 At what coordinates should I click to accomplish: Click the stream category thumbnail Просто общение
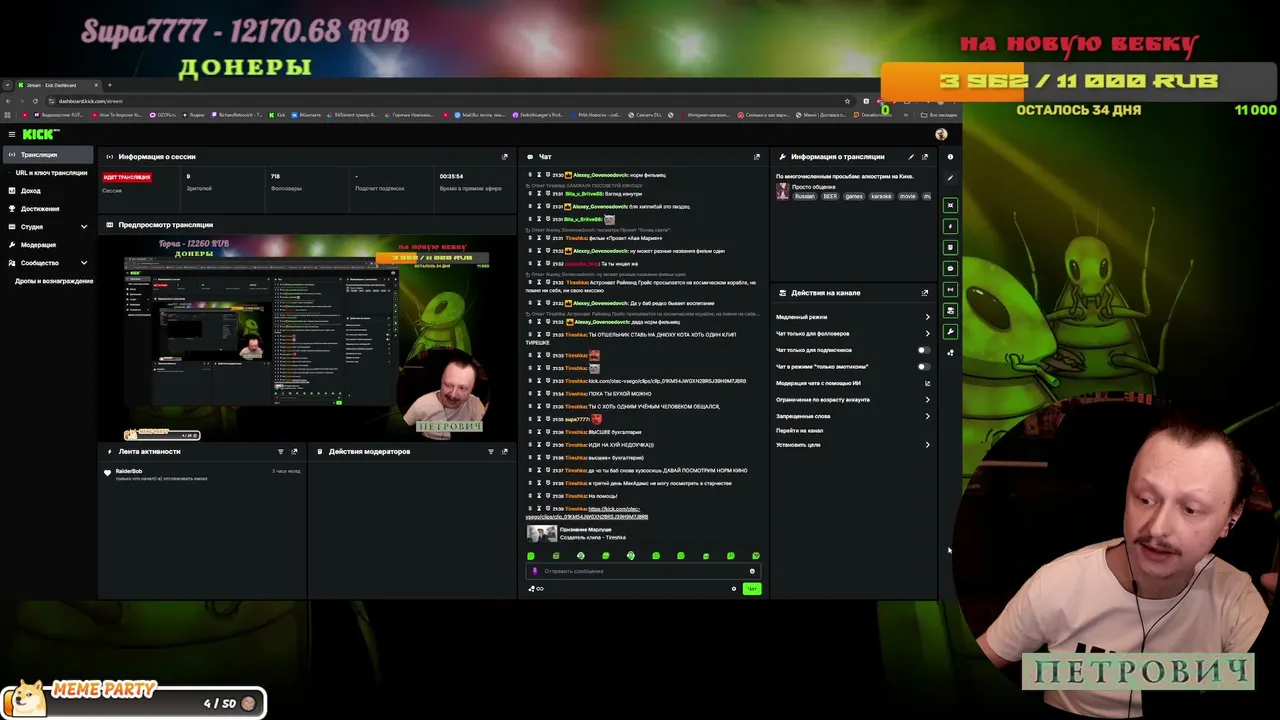[783, 192]
